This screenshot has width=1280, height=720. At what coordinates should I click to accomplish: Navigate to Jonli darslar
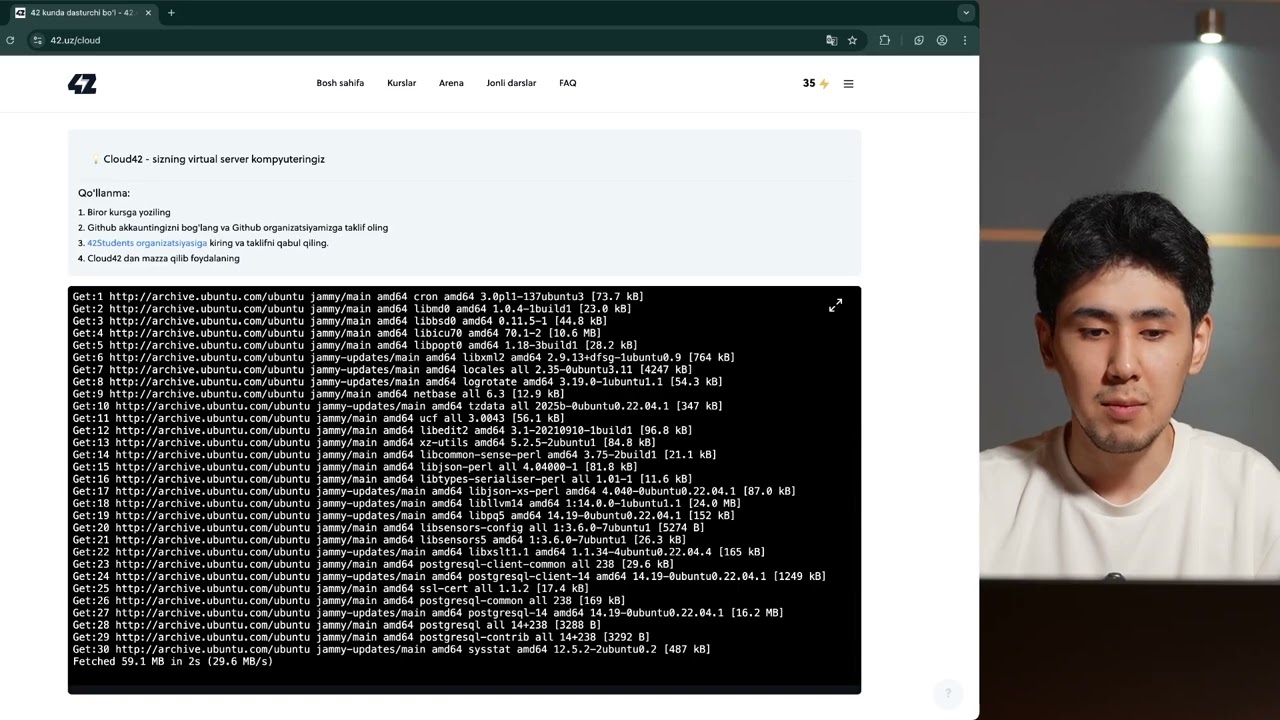point(511,83)
